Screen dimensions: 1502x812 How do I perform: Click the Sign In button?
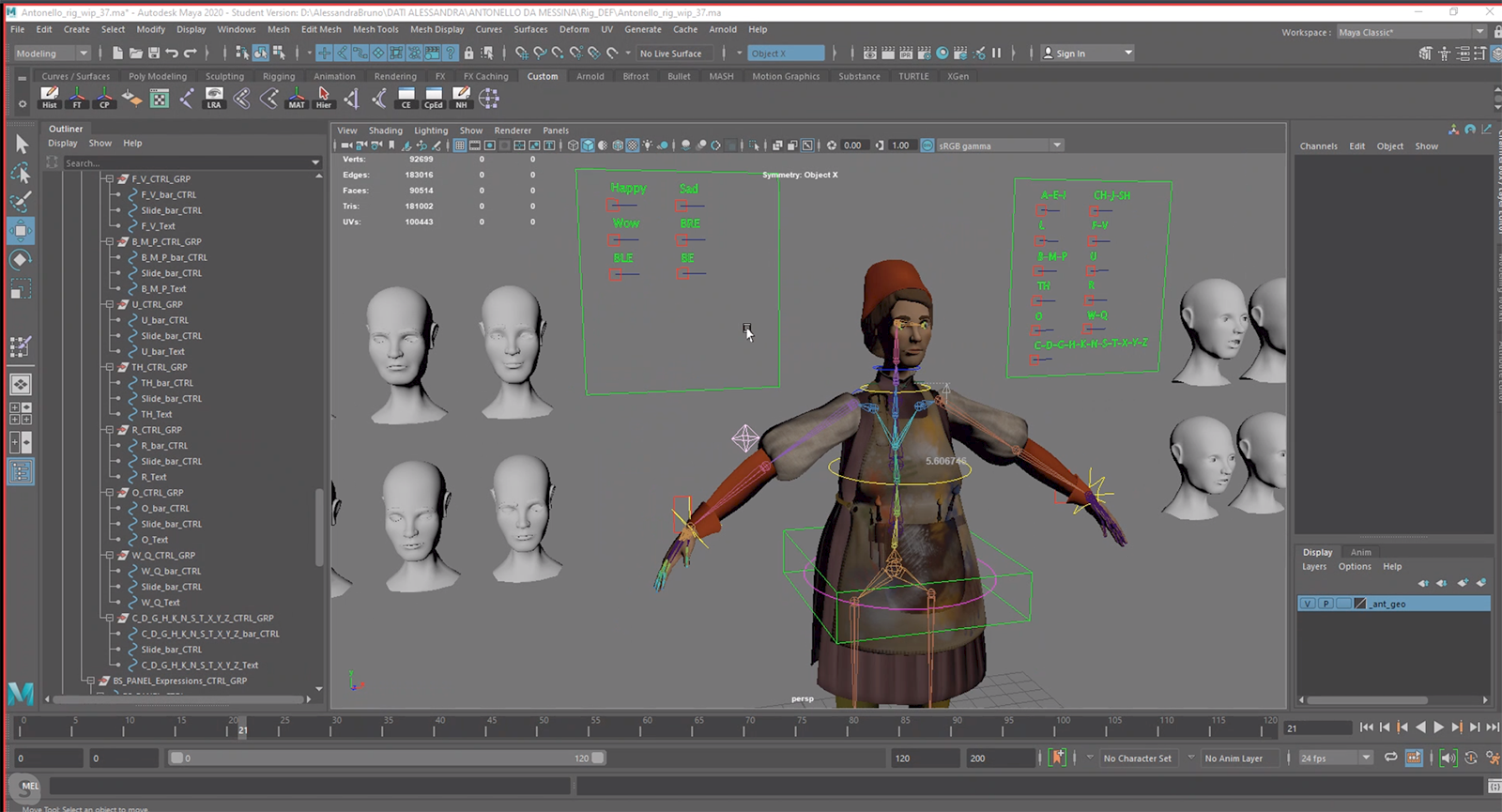click(1070, 54)
